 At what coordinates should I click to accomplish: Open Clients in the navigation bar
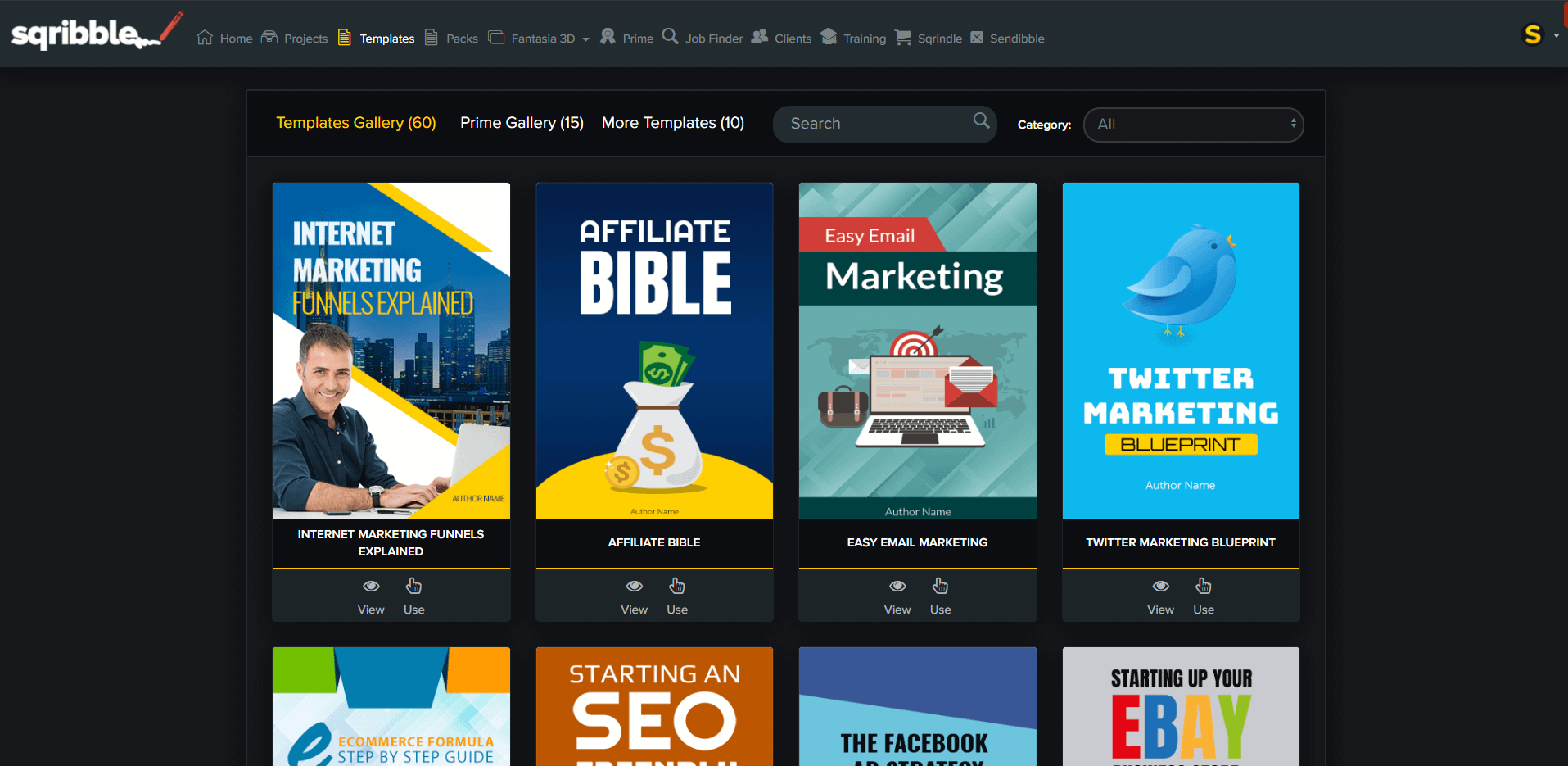(x=793, y=39)
